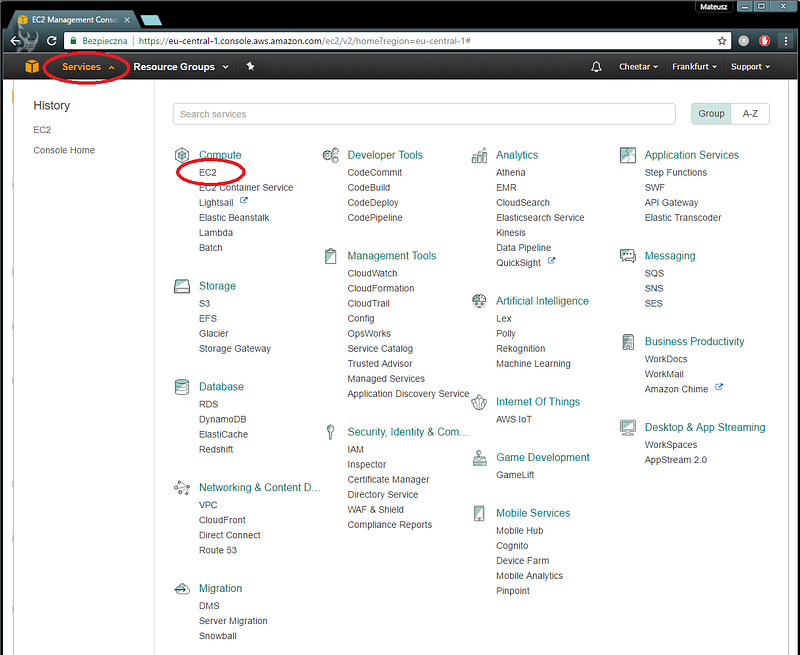
Task: Open the EC2 service under Compute
Action: pyautogui.click(x=208, y=172)
